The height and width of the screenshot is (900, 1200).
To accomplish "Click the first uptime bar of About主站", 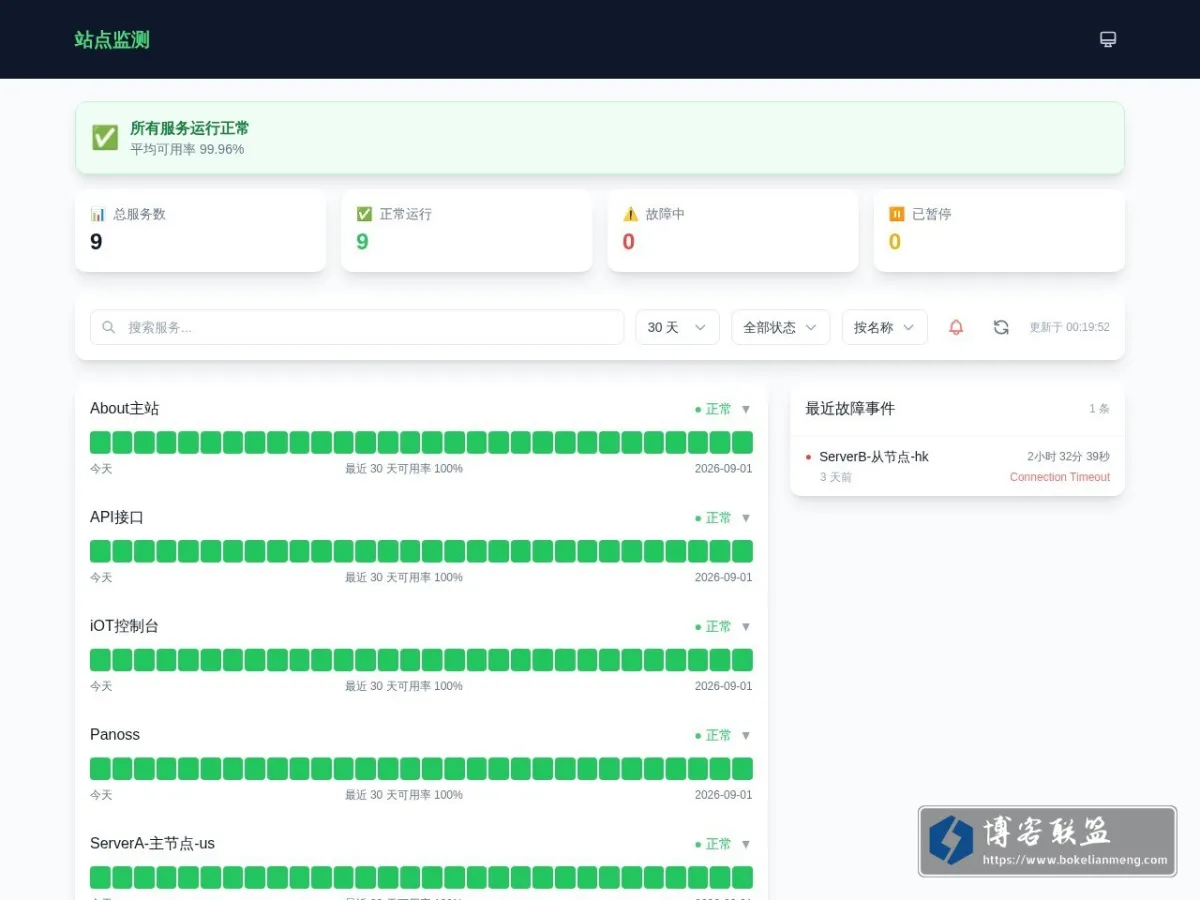I will tap(100, 442).
